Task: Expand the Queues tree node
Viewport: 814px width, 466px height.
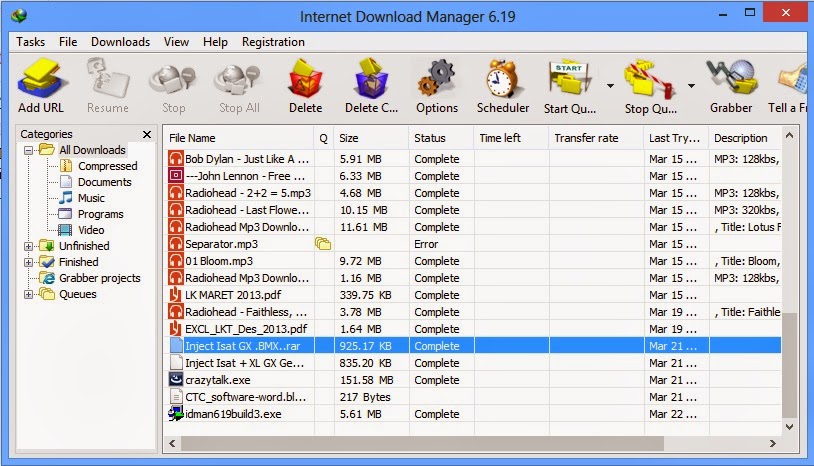Action: pyautogui.click(x=29, y=294)
